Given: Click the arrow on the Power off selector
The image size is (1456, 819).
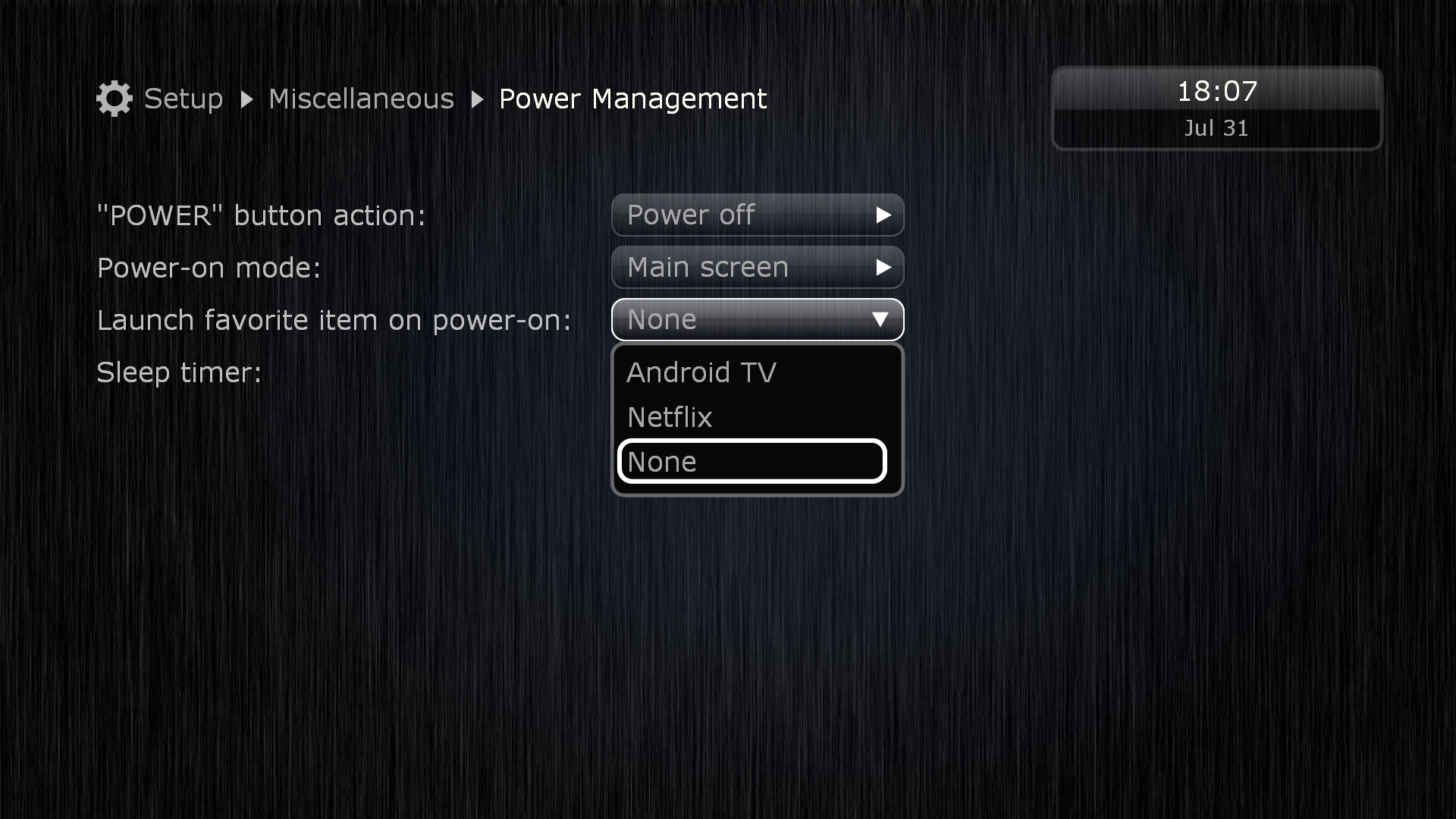Looking at the screenshot, I should point(883,215).
